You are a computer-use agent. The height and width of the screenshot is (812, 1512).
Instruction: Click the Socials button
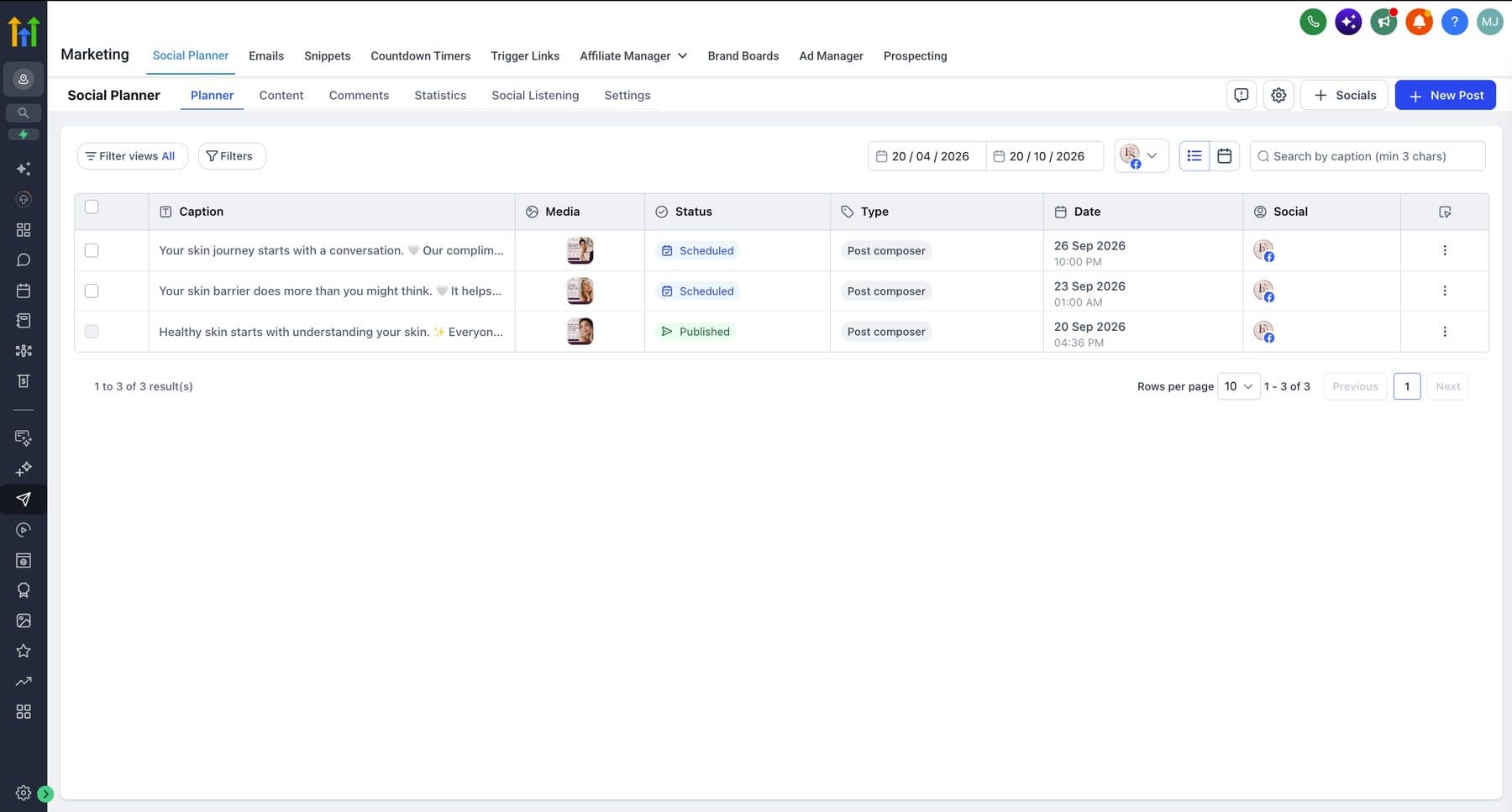pos(1344,95)
